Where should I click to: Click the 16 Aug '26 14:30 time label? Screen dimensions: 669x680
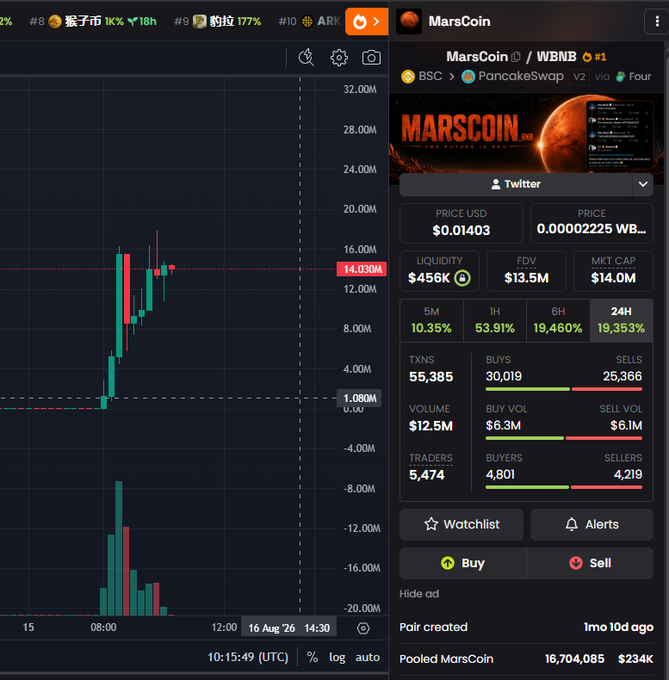point(288,628)
